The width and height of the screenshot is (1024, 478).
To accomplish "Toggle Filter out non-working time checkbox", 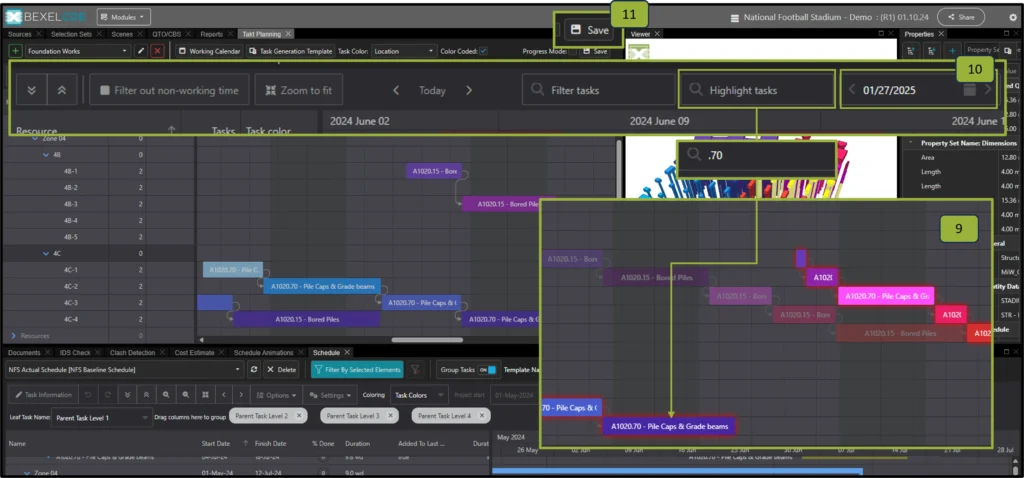I will point(104,91).
